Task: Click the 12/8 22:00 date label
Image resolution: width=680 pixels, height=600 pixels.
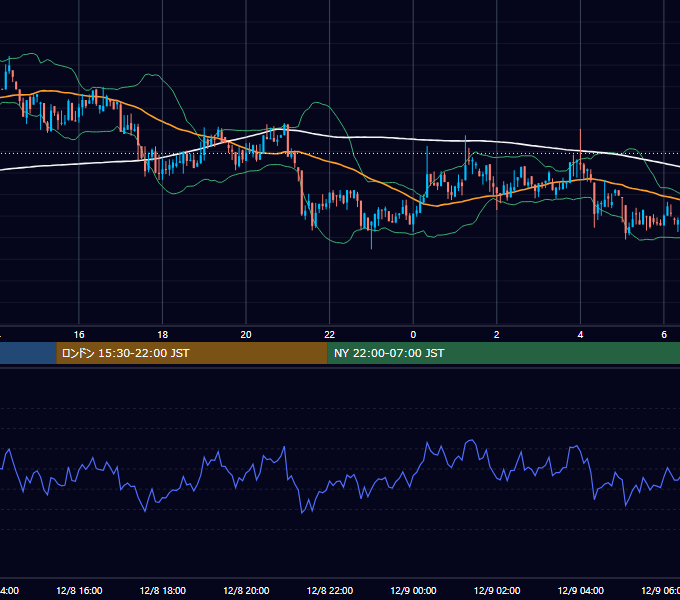Action: pyautogui.click(x=330, y=590)
